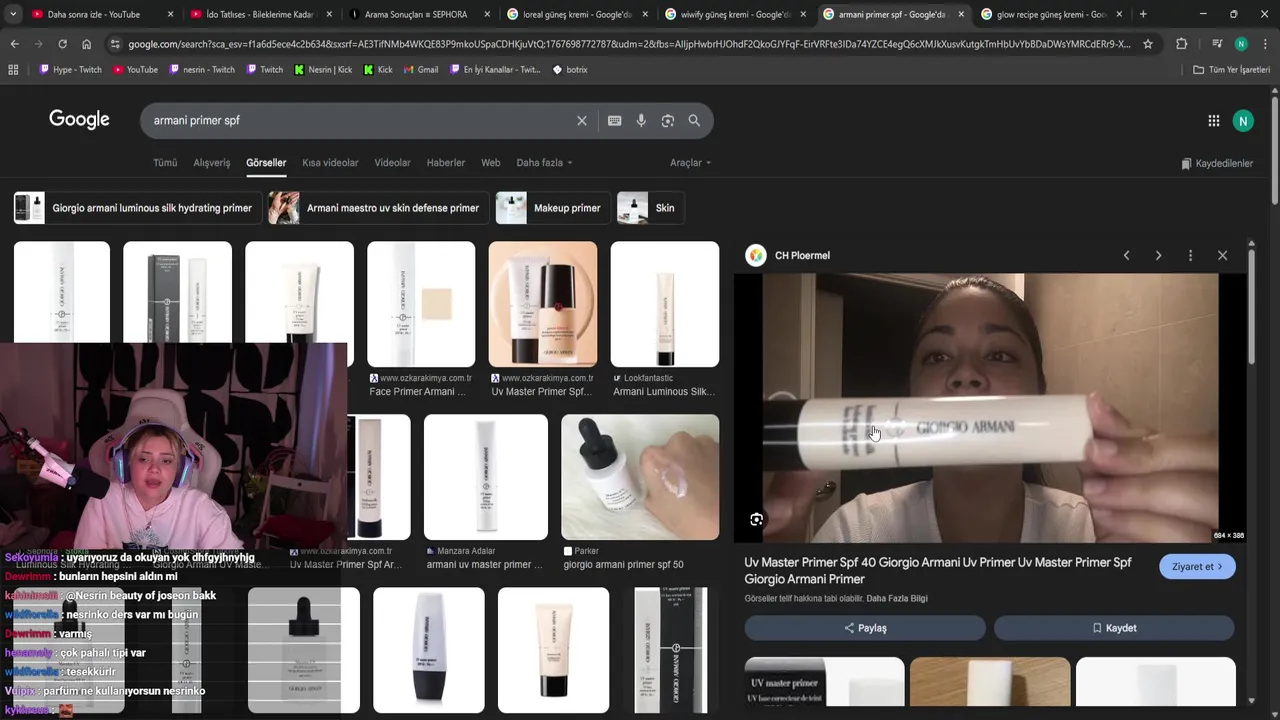Switch to the Haberler tab
This screenshot has width=1280, height=720.
446,163
